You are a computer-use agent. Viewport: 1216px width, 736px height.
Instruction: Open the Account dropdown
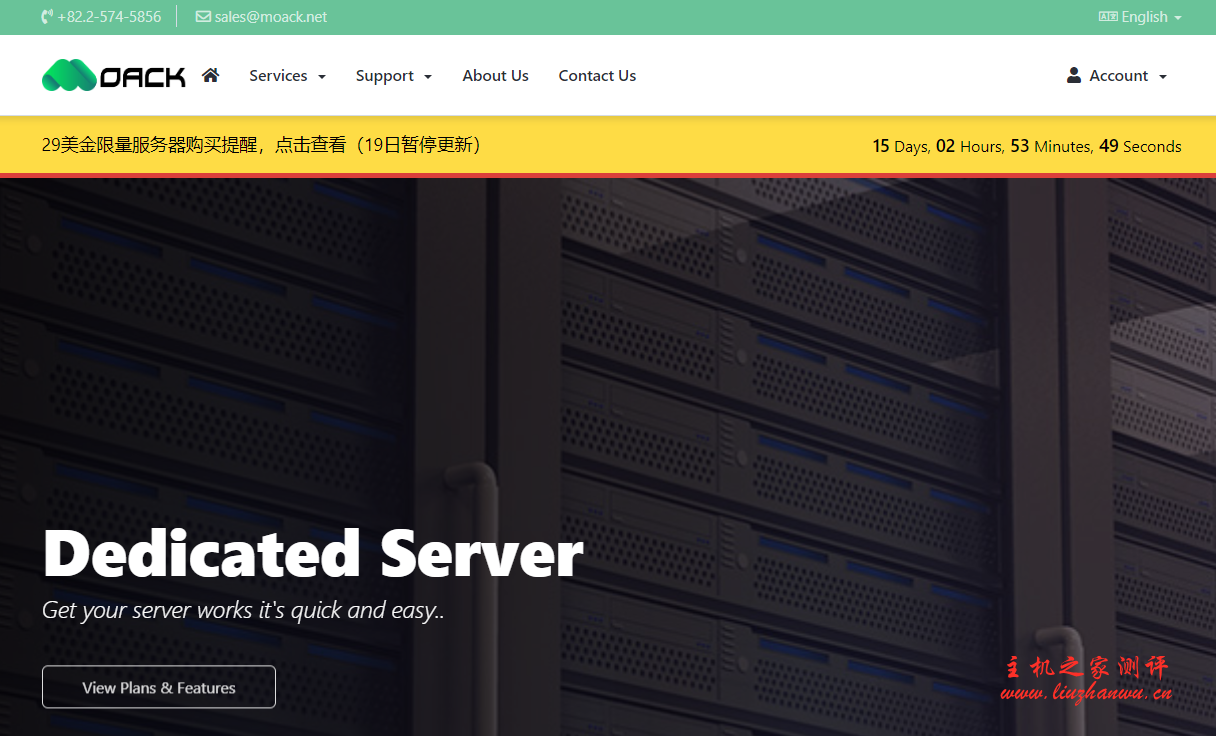(x=1118, y=75)
